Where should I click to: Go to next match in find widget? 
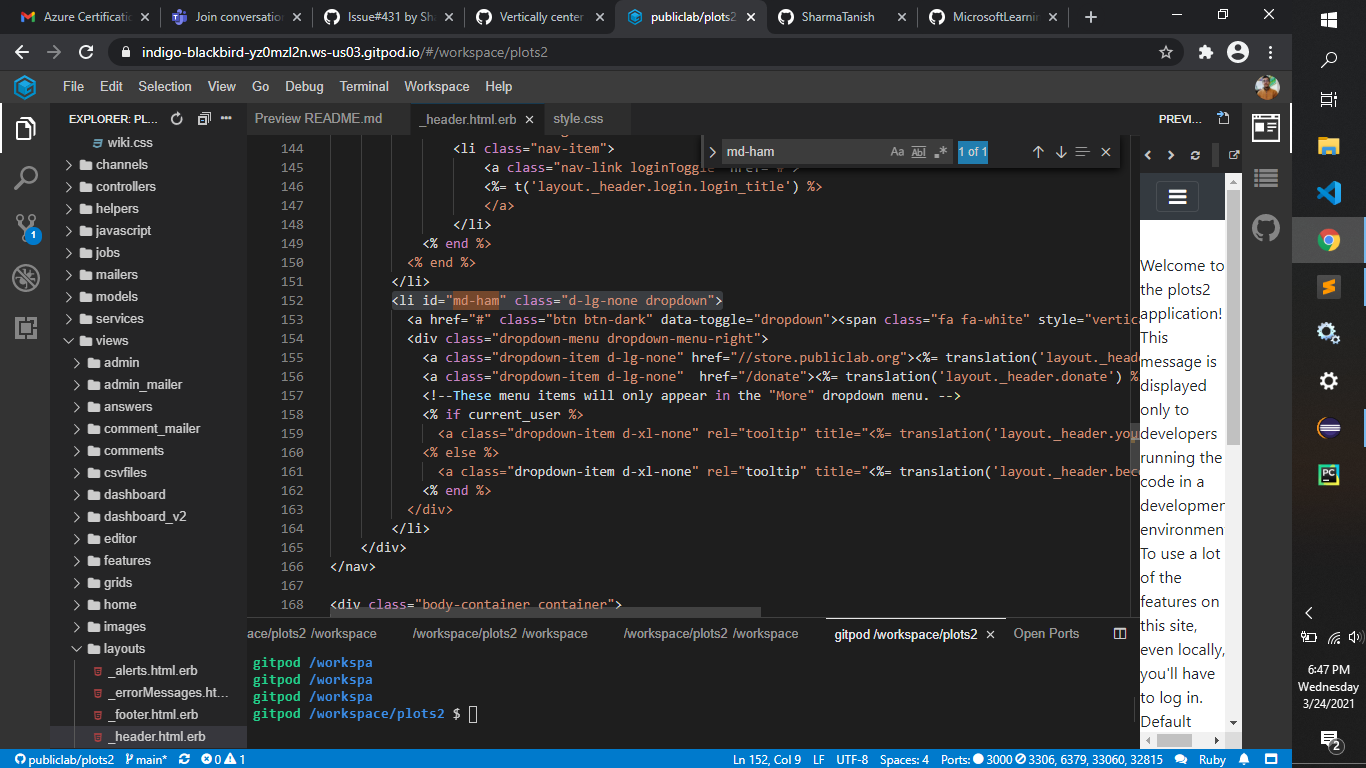click(x=1061, y=152)
